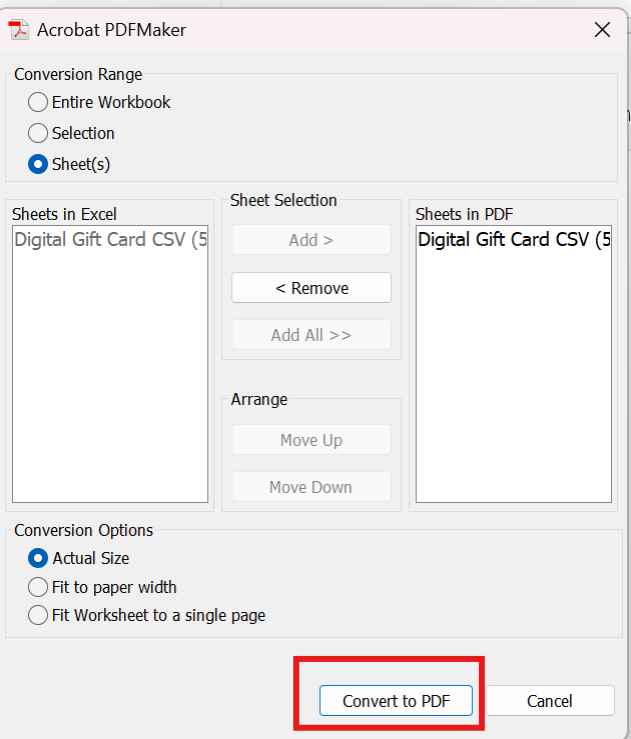Click the Acrobat PDFMaker title bar text
631x739 pixels.
tap(111, 29)
